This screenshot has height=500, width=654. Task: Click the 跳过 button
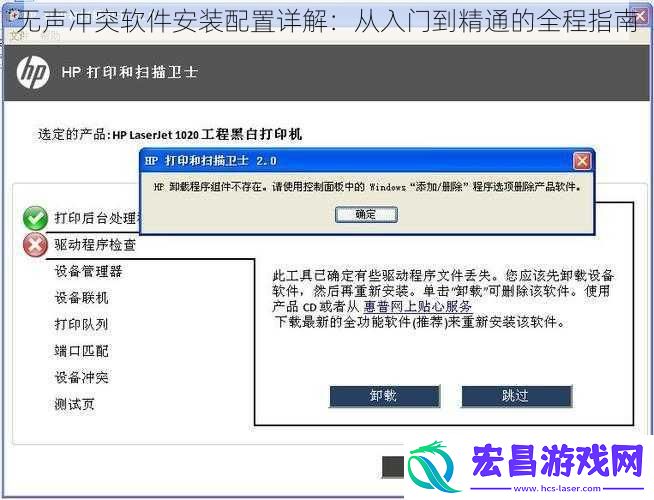516,396
